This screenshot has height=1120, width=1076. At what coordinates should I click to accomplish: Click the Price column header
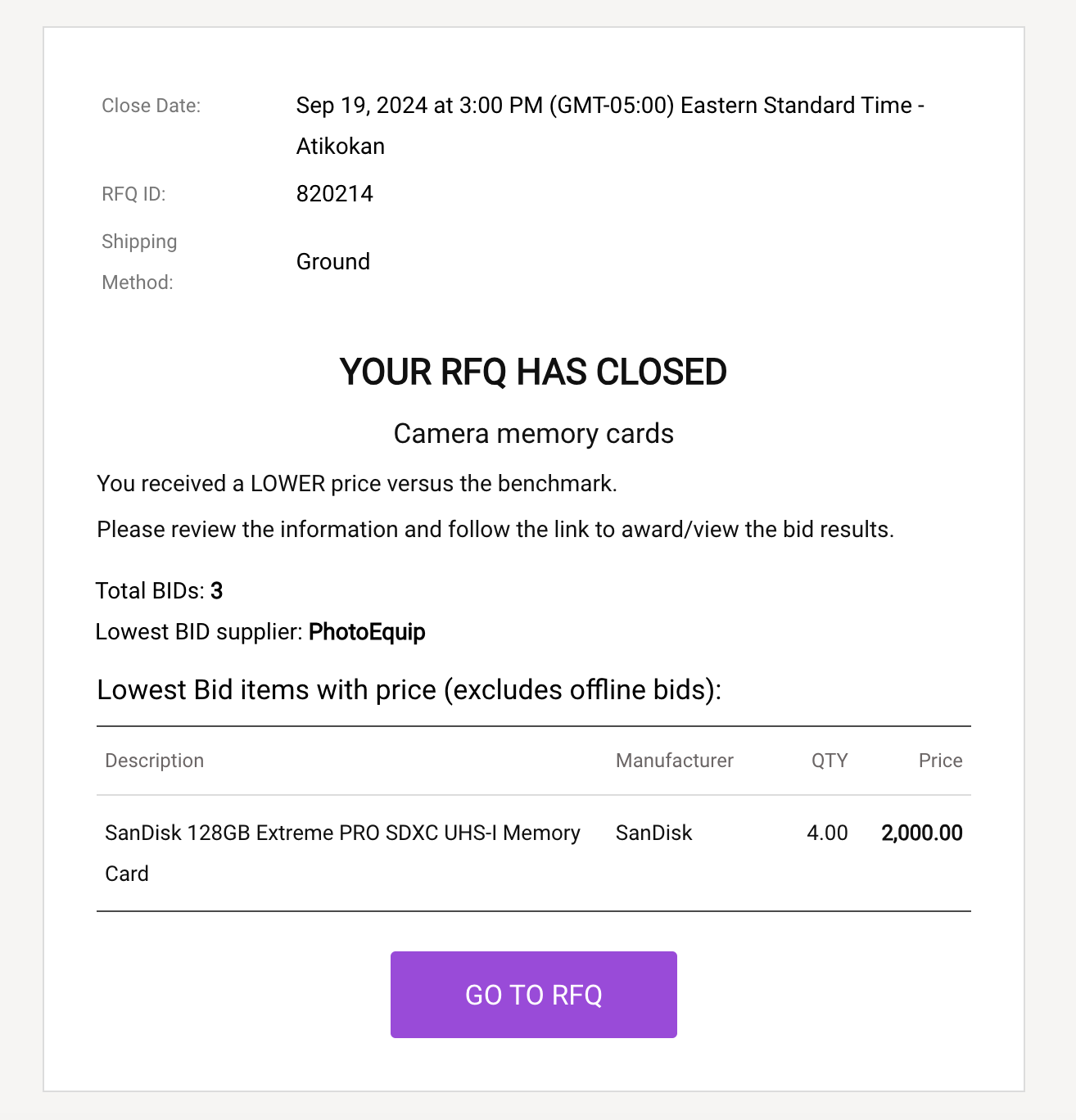pos(940,761)
